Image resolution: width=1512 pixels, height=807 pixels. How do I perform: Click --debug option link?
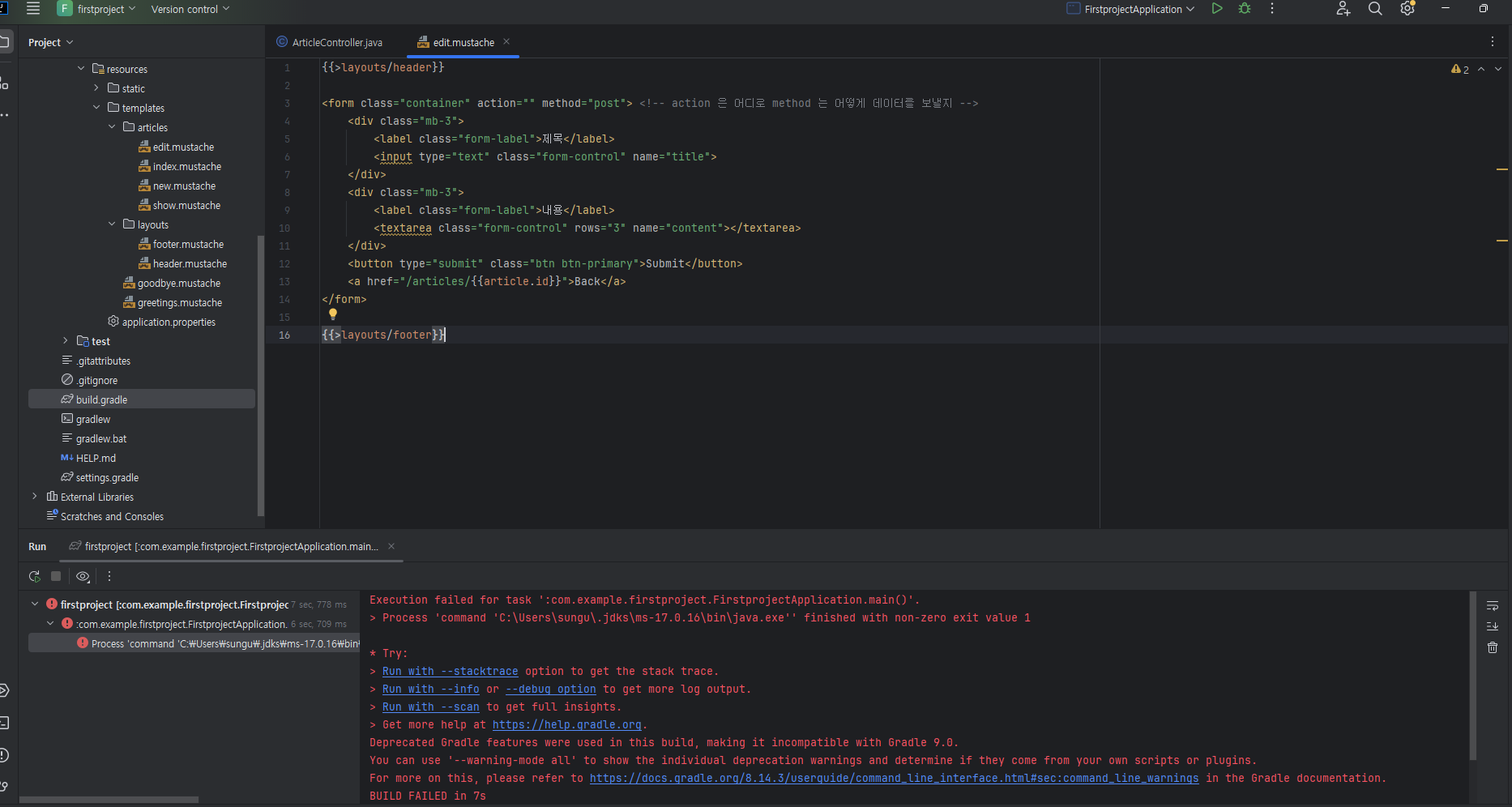[x=551, y=689]
